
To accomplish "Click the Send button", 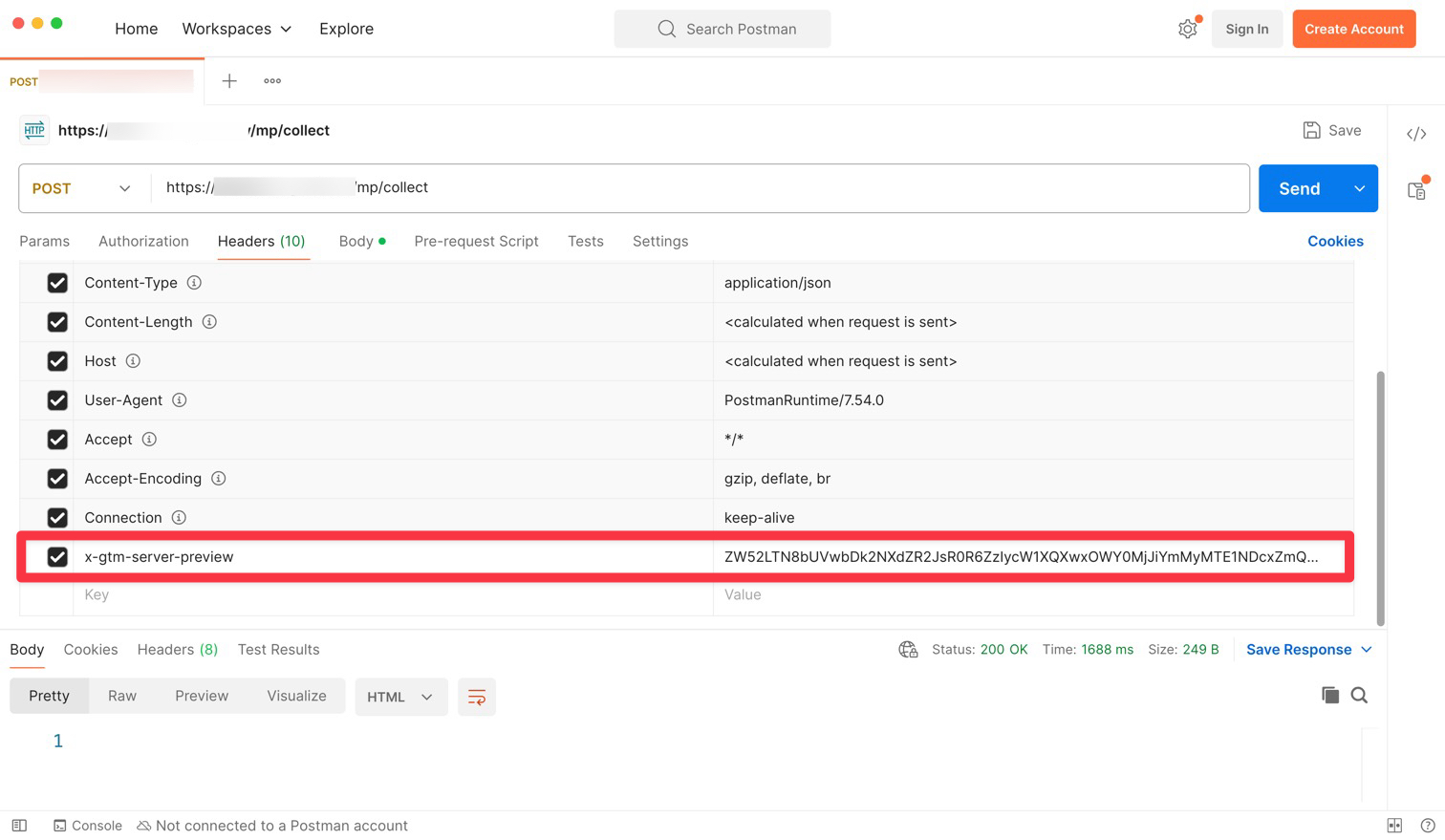I will tap(1299, 188).
